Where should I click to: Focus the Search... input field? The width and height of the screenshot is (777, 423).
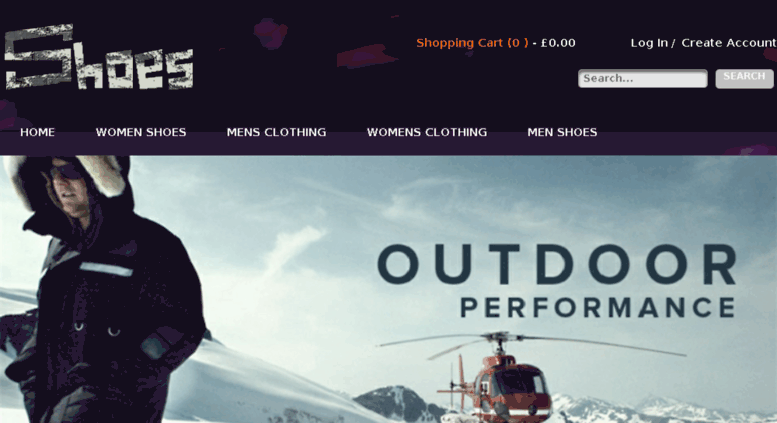coord(643,78)
